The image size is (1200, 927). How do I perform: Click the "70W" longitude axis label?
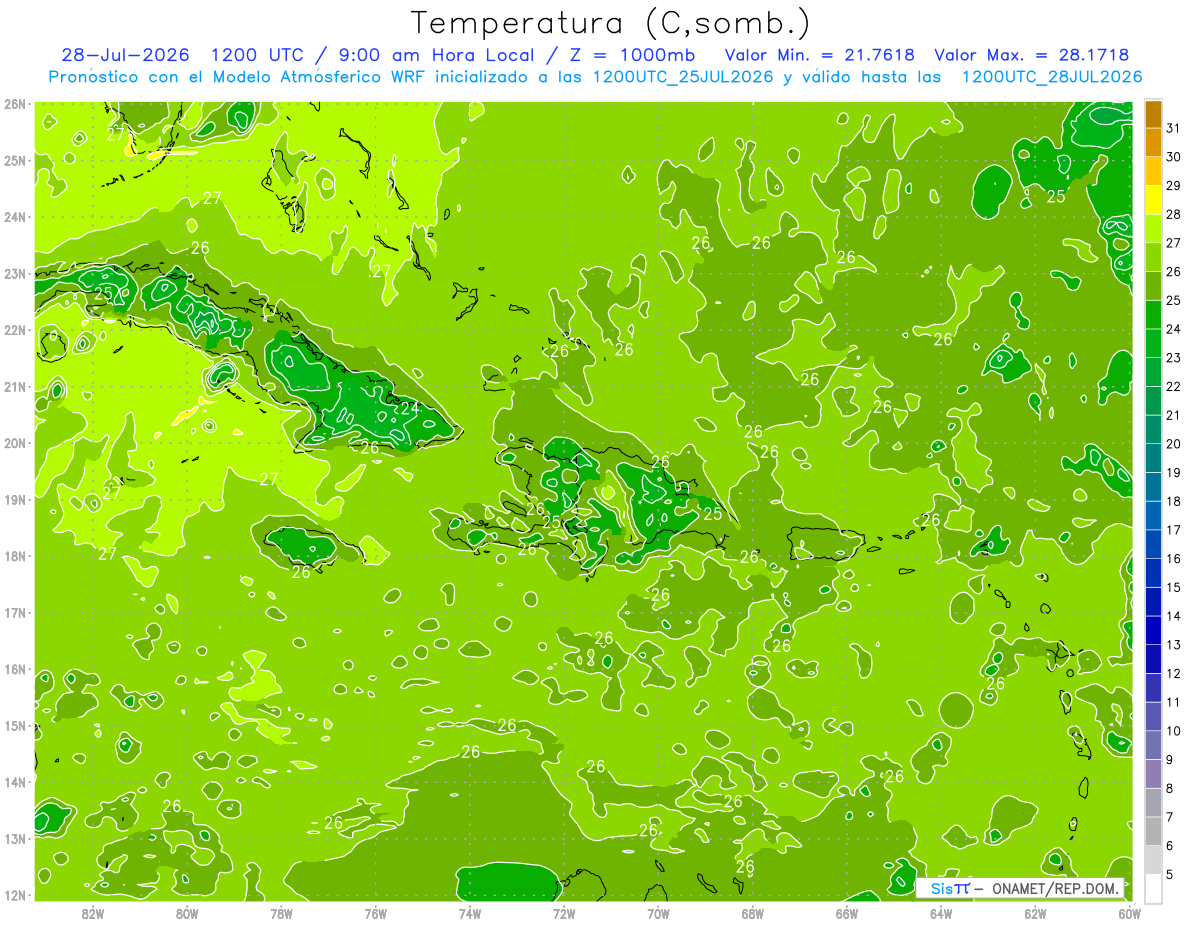click(x=658, y=913)
